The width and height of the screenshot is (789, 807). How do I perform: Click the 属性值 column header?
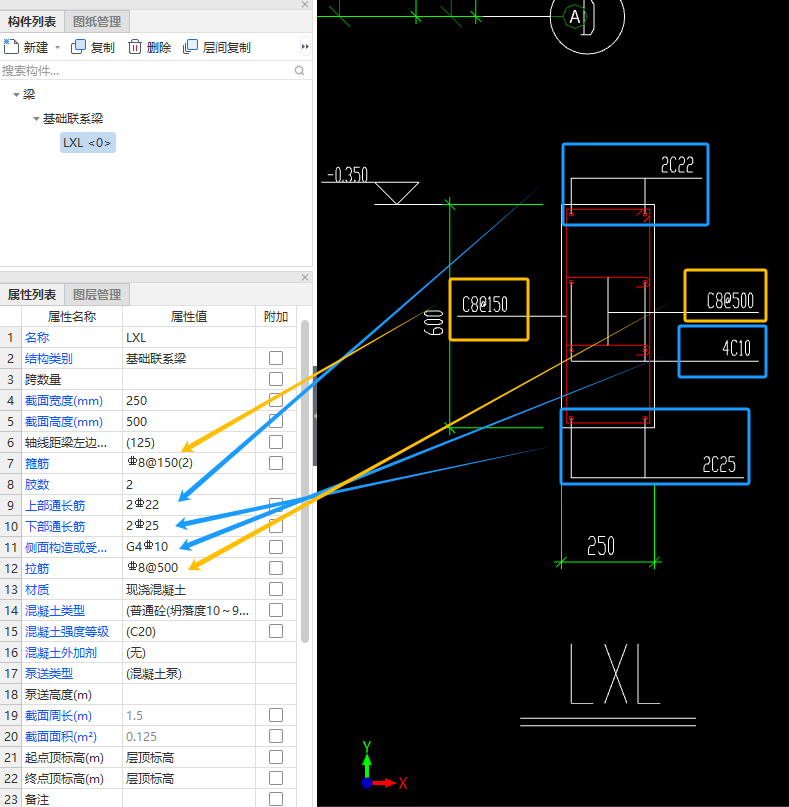click(x=189, y=317)
